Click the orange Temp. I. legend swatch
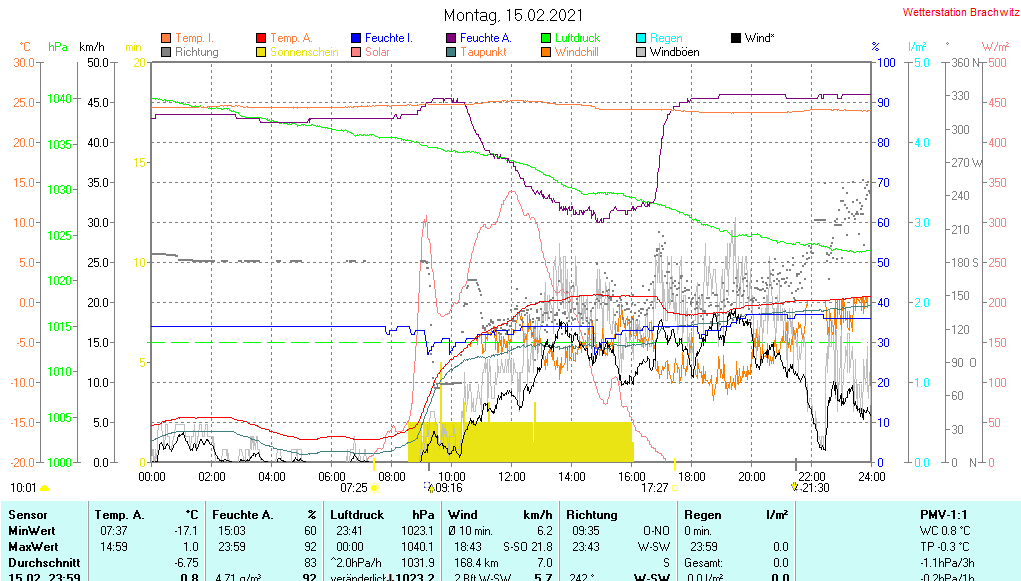 (x=166, y=38)
